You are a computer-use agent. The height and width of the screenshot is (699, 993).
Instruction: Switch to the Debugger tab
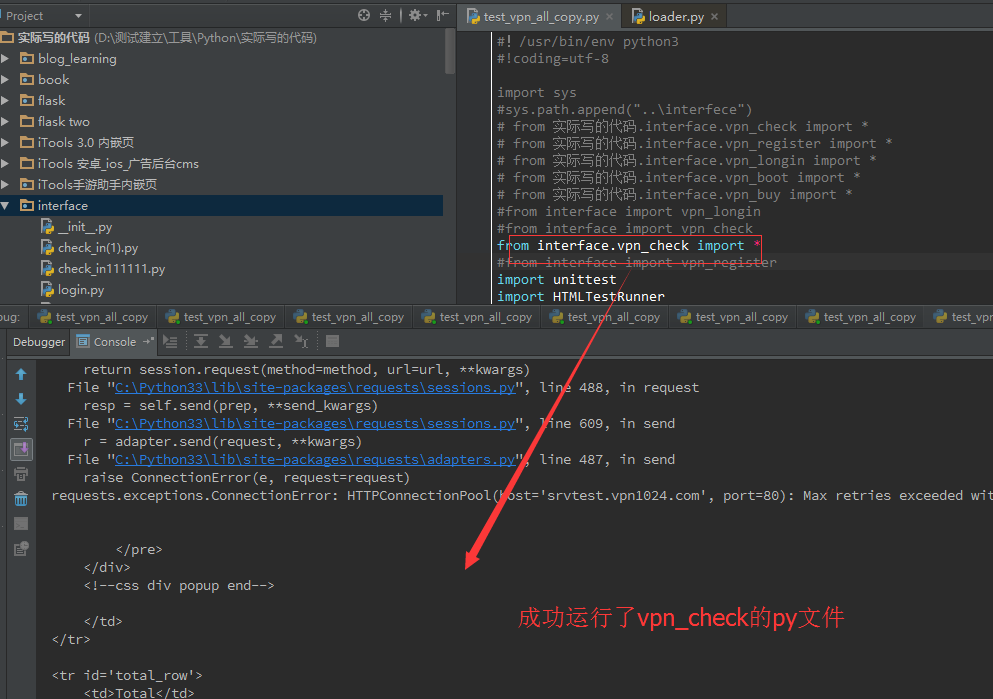tap(39, 341)
